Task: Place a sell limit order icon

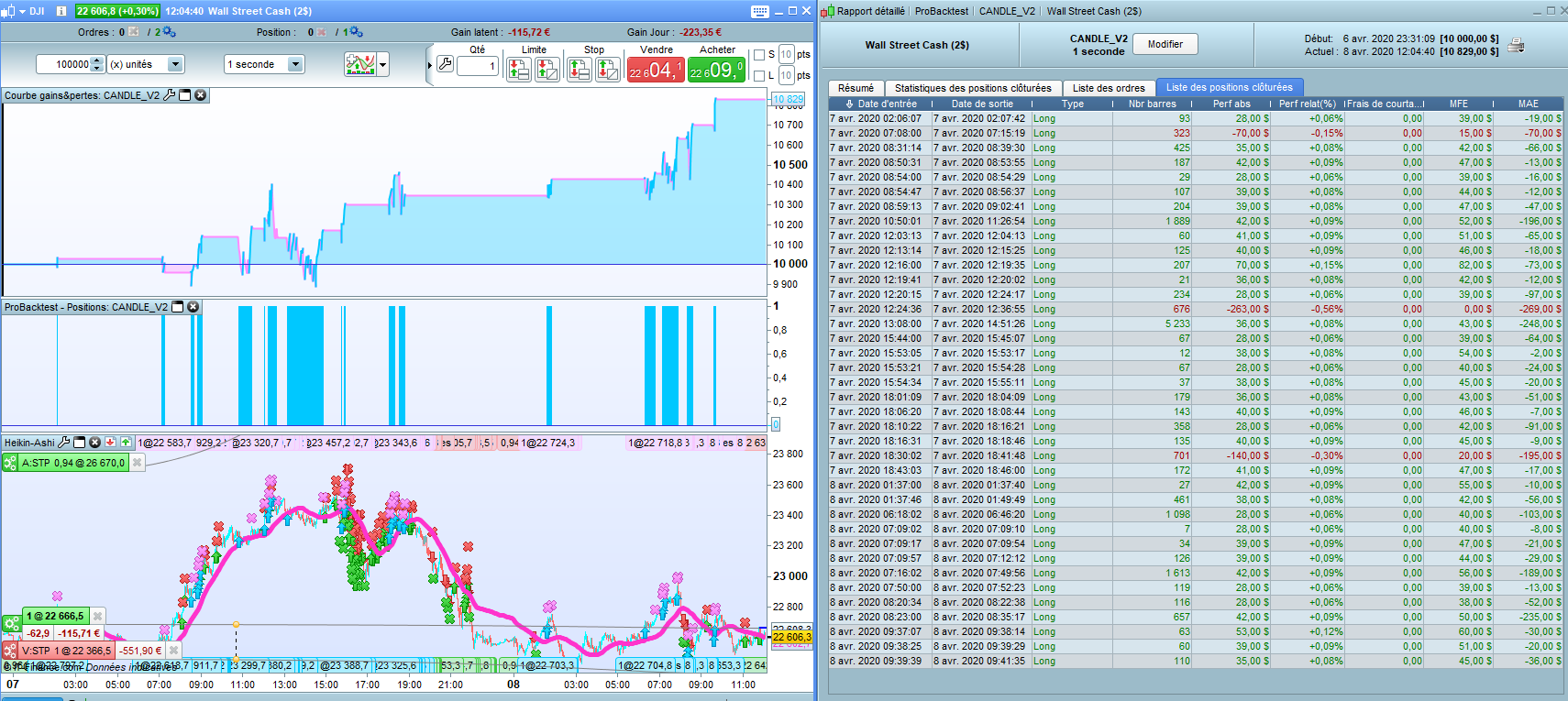Action: (518, 69)
